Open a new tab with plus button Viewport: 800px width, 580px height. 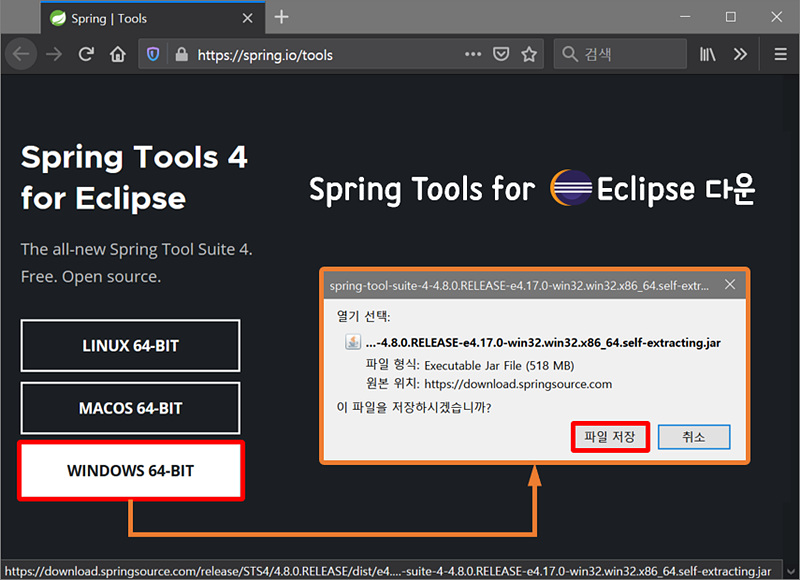281,17
